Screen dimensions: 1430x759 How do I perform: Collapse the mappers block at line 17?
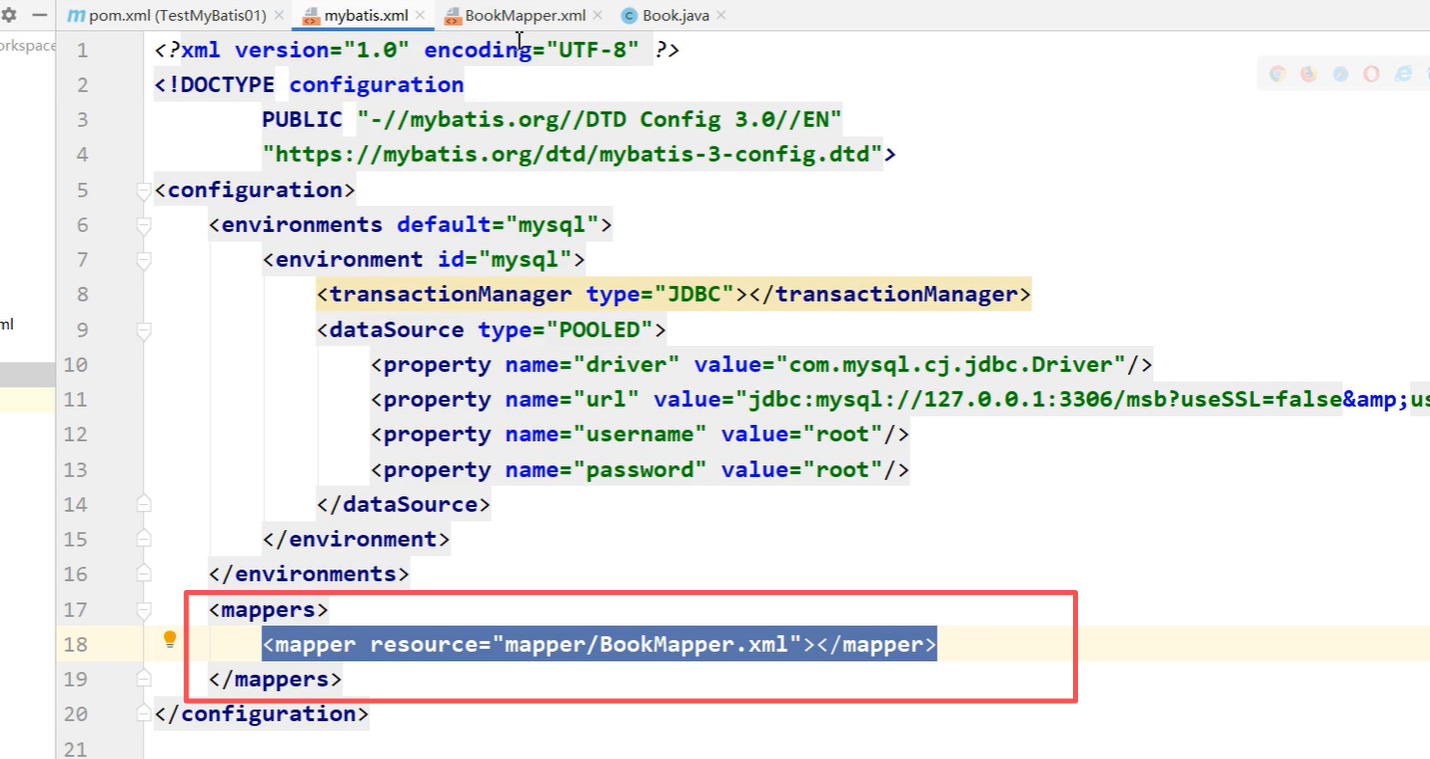pyautogui.click(x=144, y=609)
